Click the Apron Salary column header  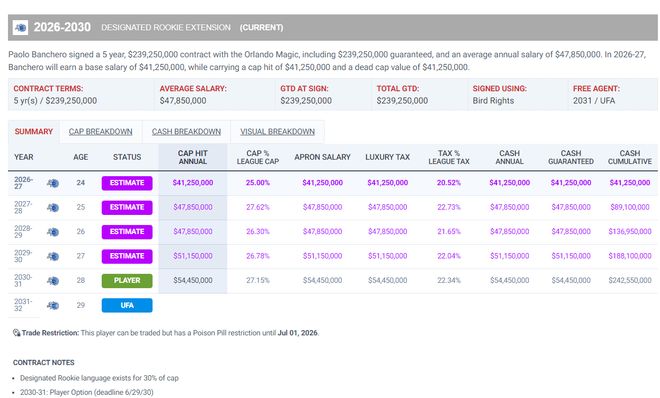coord(322,157)
